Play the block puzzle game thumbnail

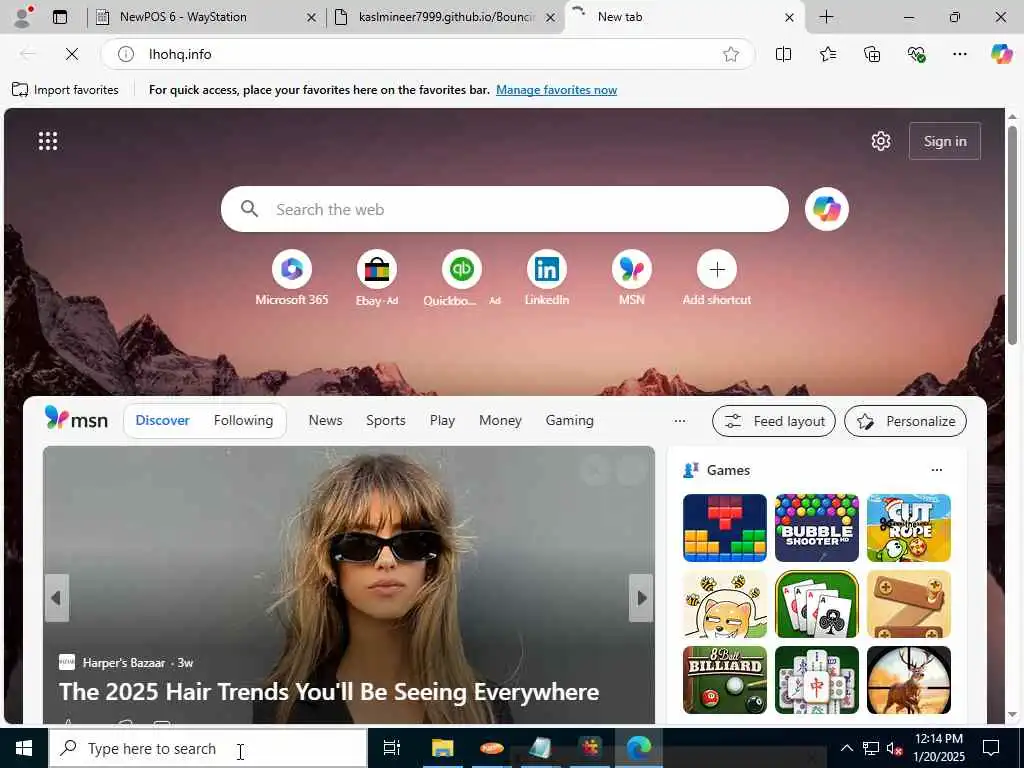[x=725, y=528]
